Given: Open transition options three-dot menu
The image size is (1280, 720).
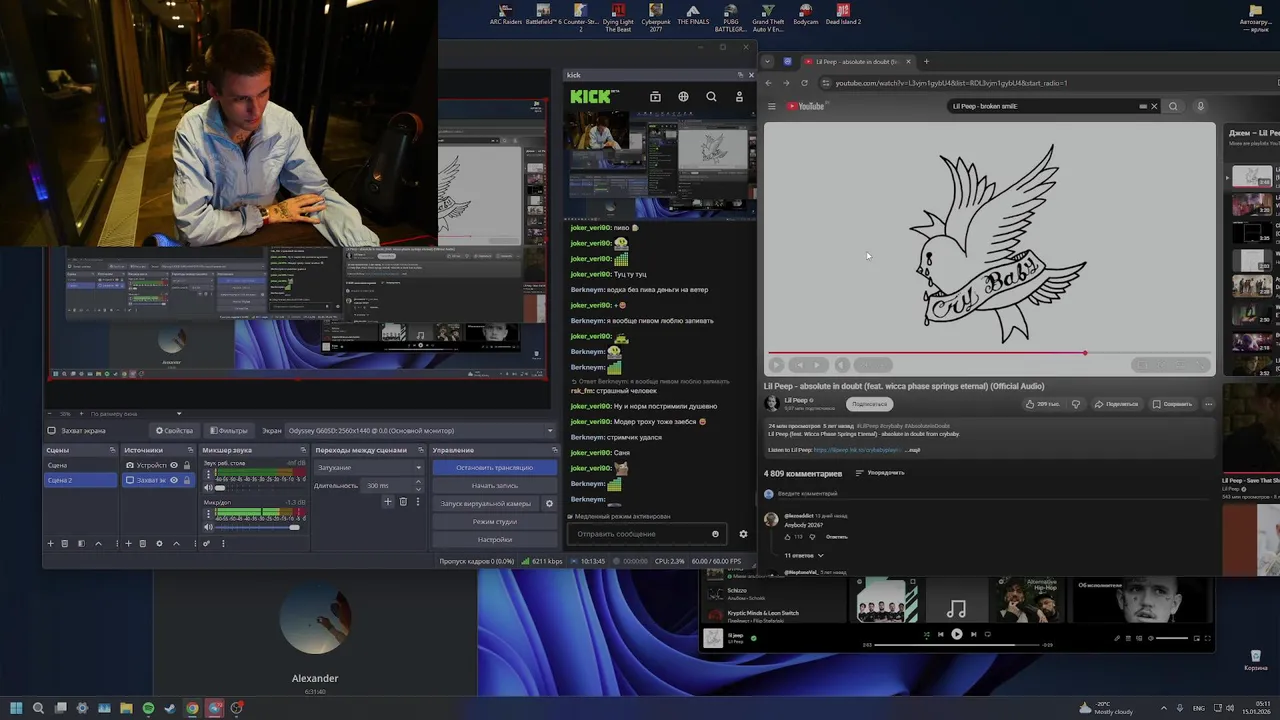Looking at the screenshot, I should click(419, 502).
